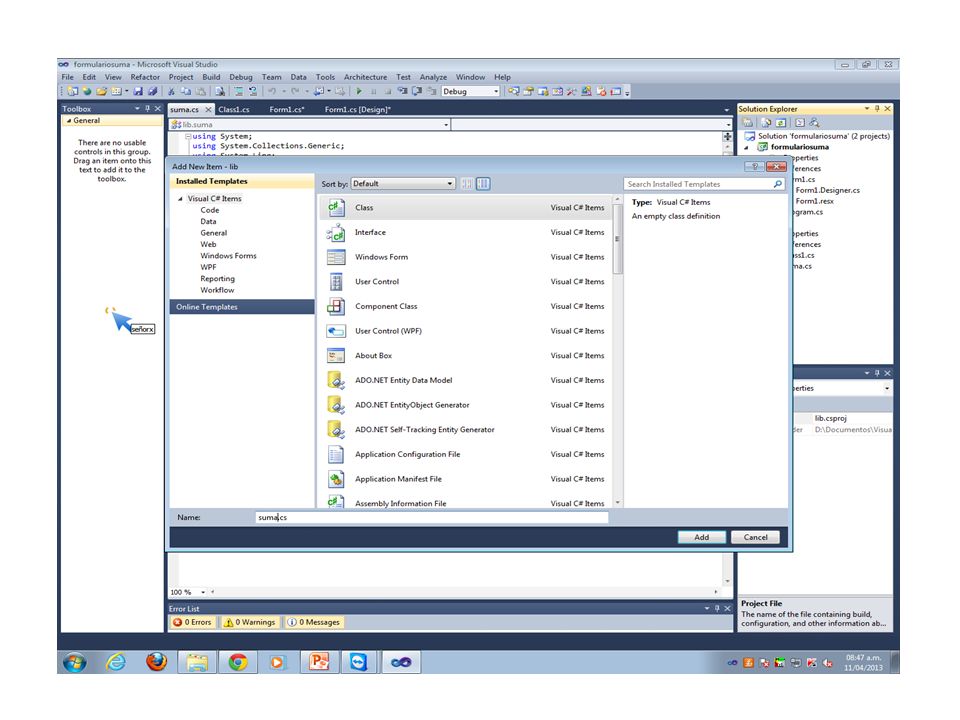
Task: Open the Toolbox window position dropdown arrow
Action: click(137, 108)
